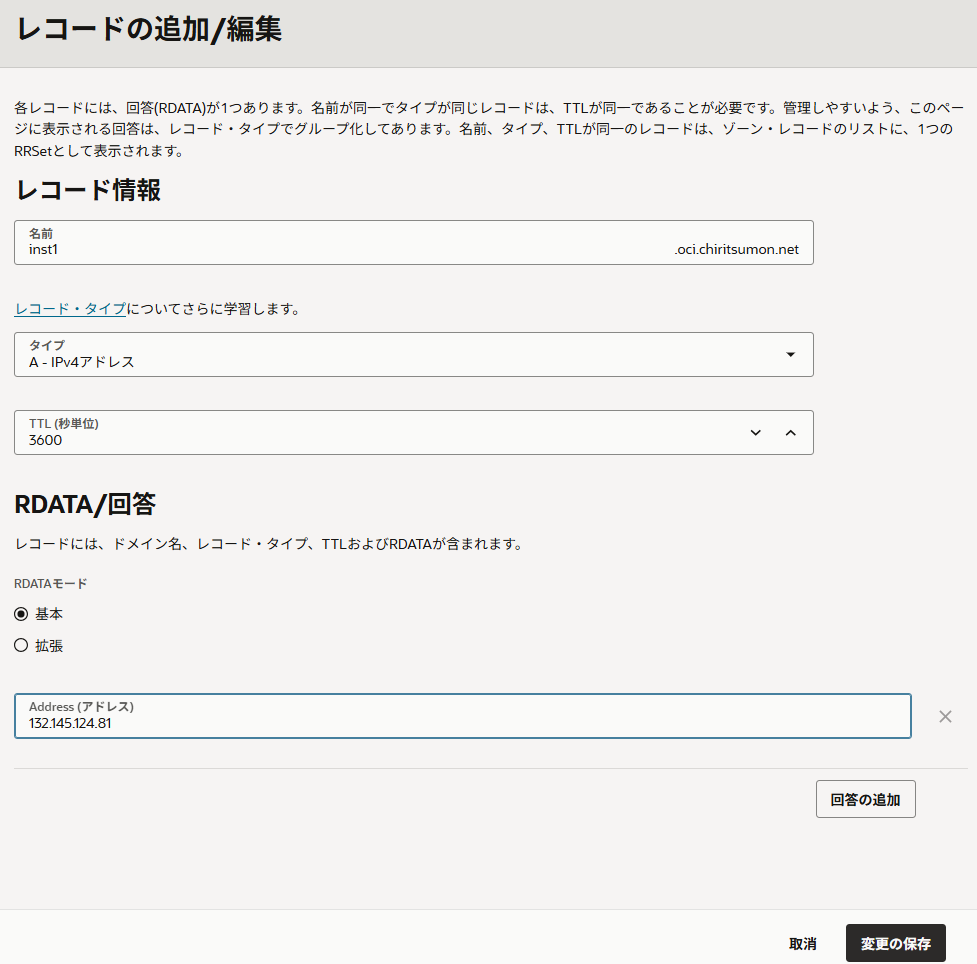Image resolution: width=977 pixels, height=964 pixels.
Task: Click the caret arrow in the タイプ field
Action: [790, 355]
